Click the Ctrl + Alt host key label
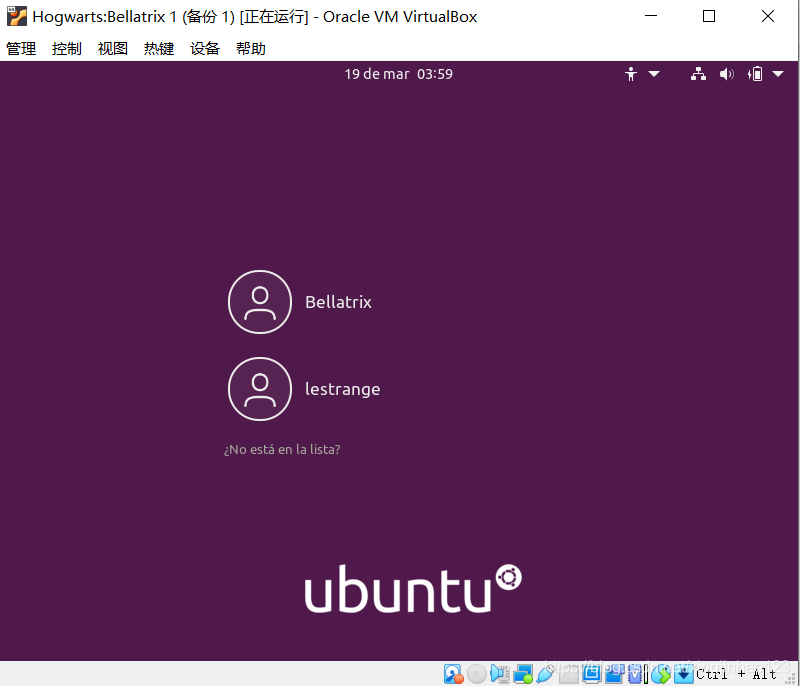Image resolution: width=800 pixels, height=686 pixels. click(x=736, y=674)
